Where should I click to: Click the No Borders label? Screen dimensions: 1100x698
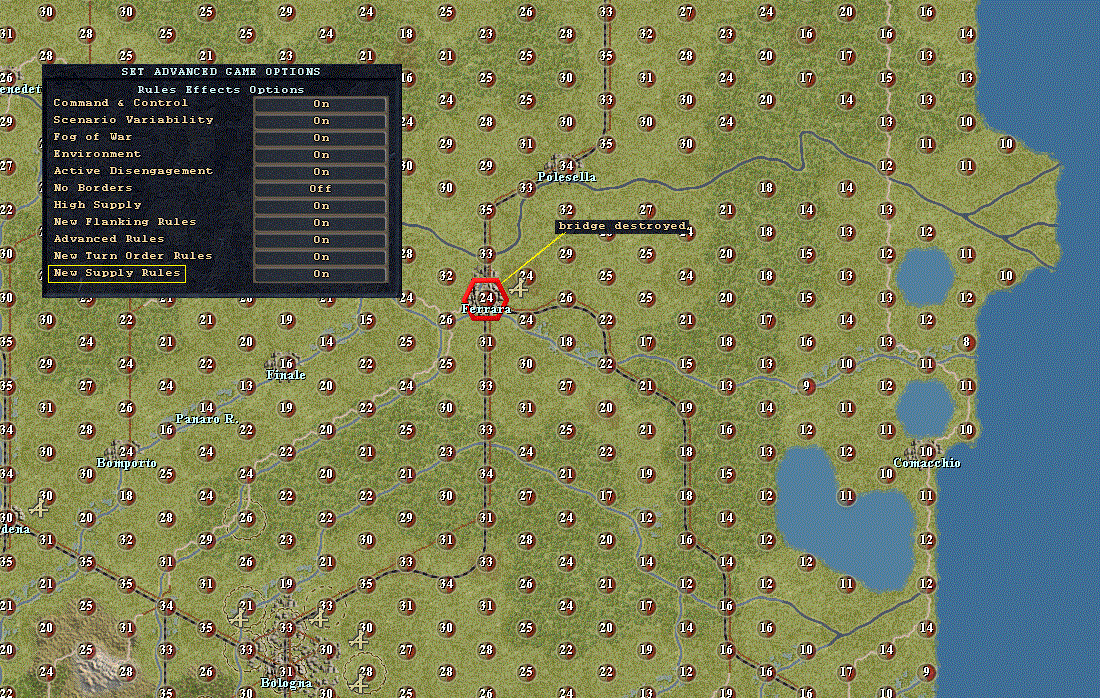[93, 188]
